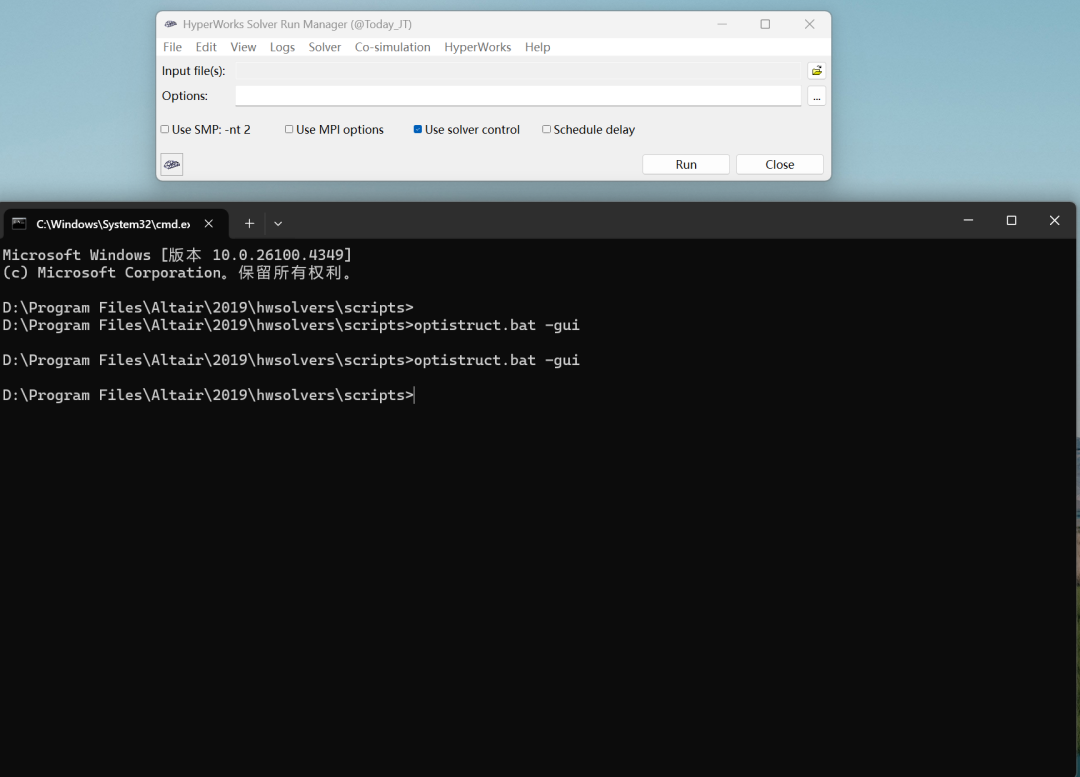Open the Logs menu
Viewport: 1080px width, 777px height.
tap(282, 47)
